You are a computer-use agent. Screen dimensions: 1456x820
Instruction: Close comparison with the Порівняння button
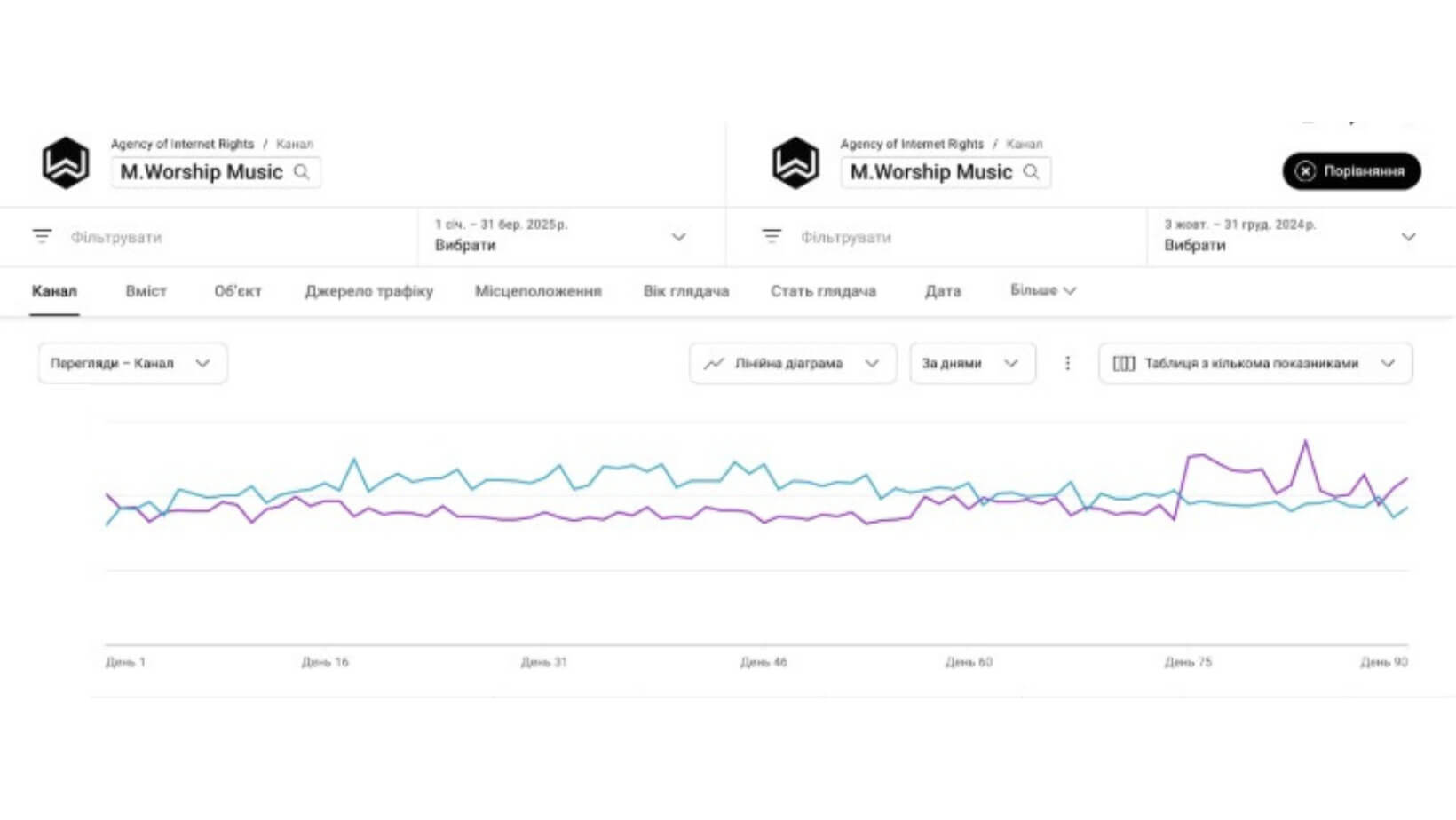(x=1351, y=171)
